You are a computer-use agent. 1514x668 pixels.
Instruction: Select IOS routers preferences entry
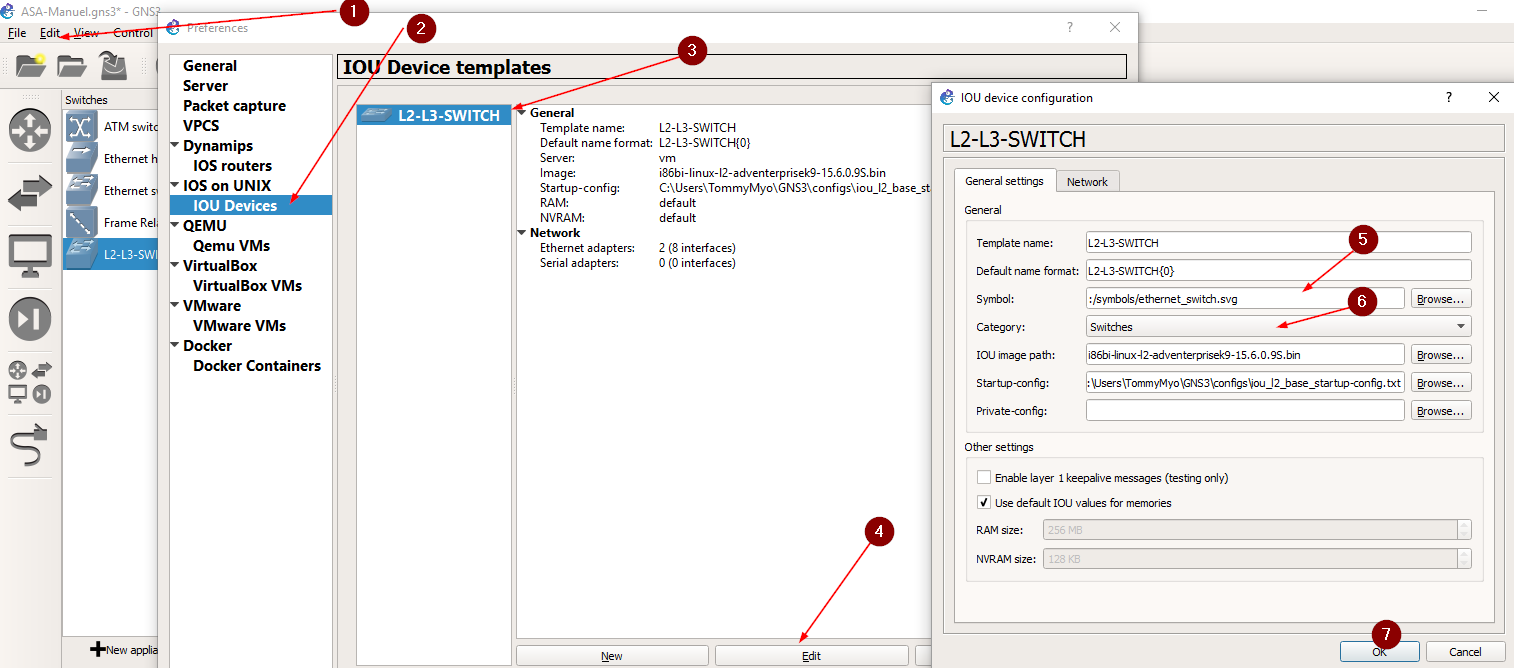pyautogui.click(x=232, y=166)
